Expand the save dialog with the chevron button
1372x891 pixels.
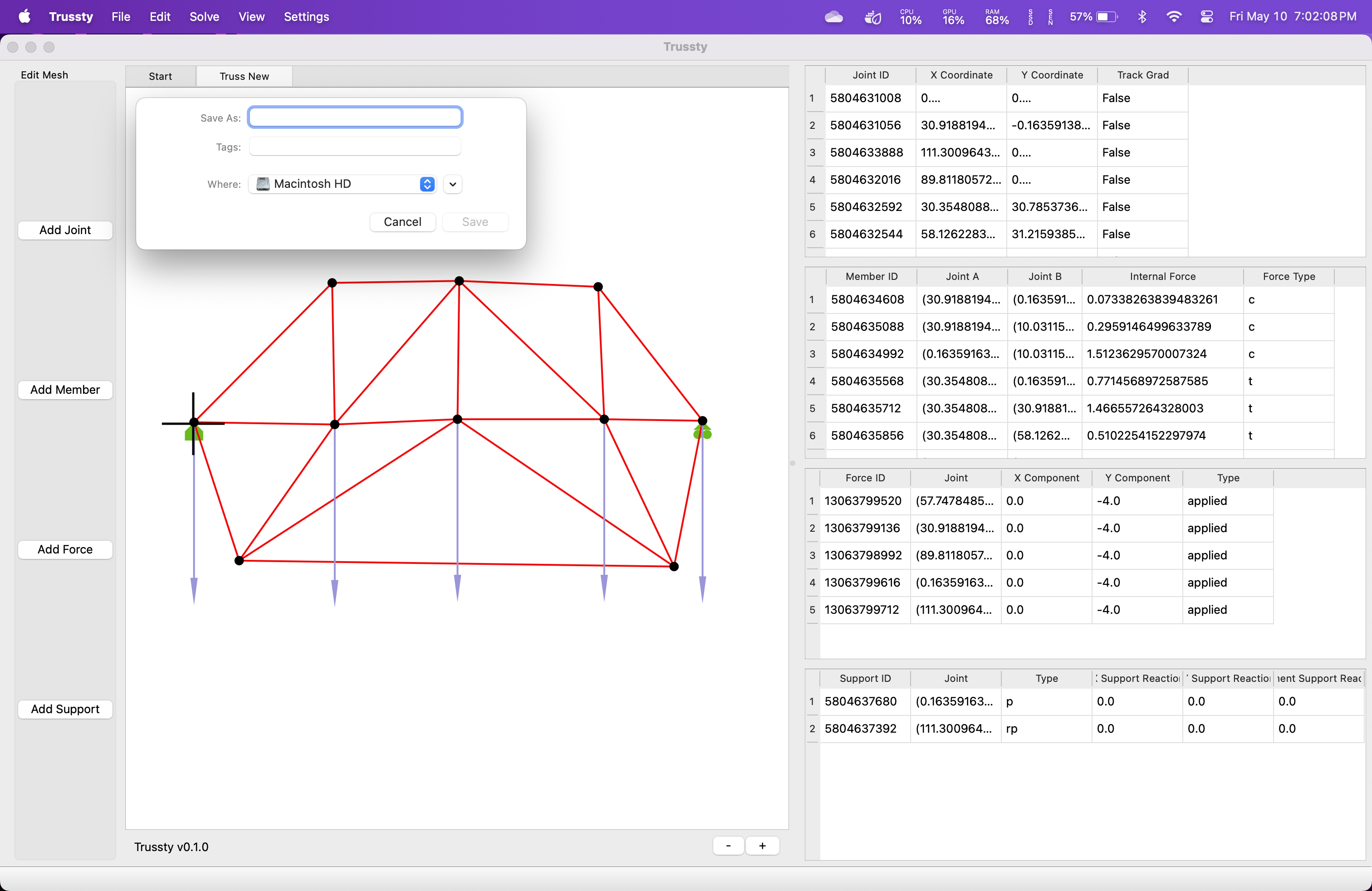[x=453, y=185]
